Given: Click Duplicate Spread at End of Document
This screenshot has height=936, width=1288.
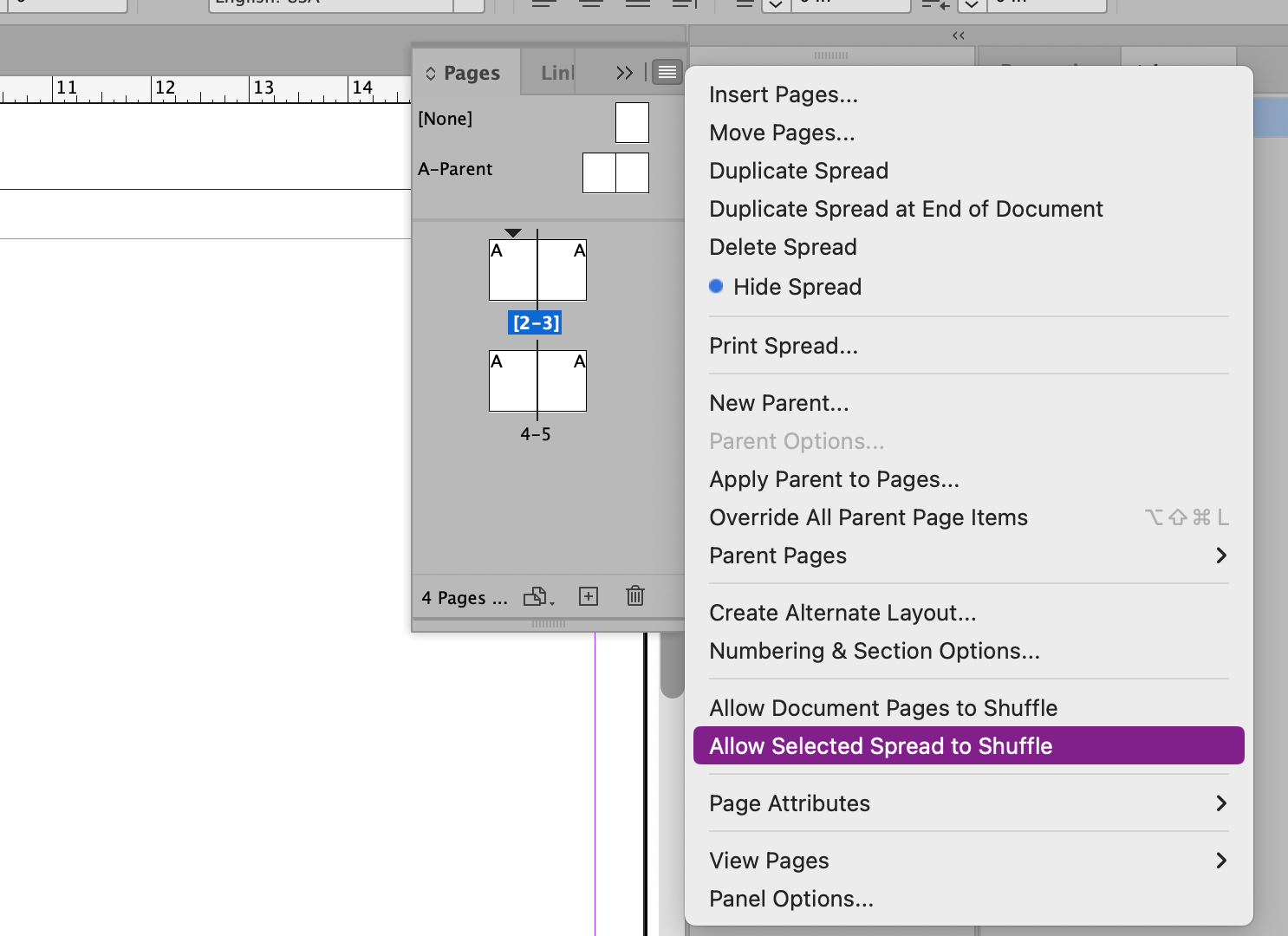Looking at the screenshot, I should [x=905, y=208].
